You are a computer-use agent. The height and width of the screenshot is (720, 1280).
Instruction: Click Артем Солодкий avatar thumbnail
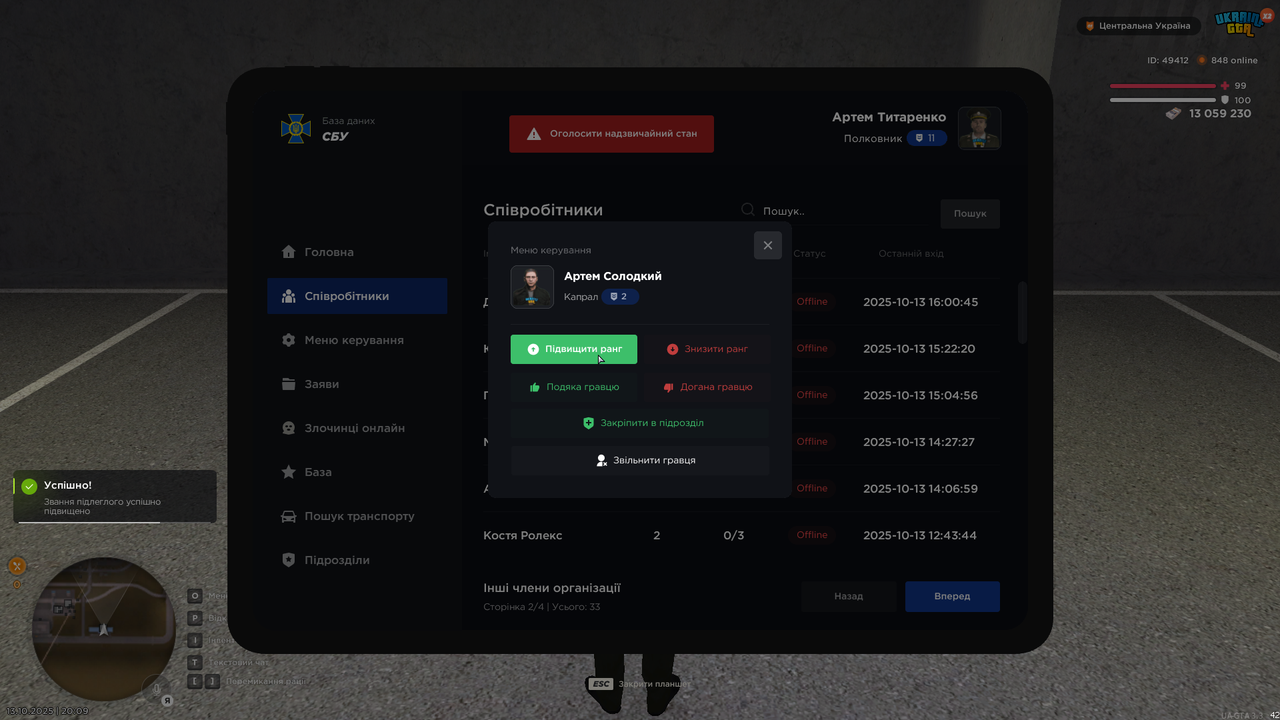tap(532, 287)
